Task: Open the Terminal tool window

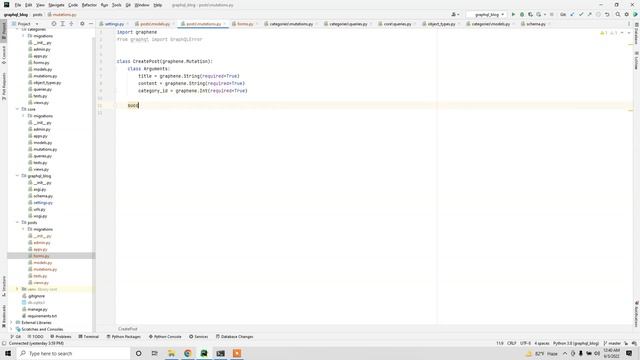Action: [x=89, y=337]
